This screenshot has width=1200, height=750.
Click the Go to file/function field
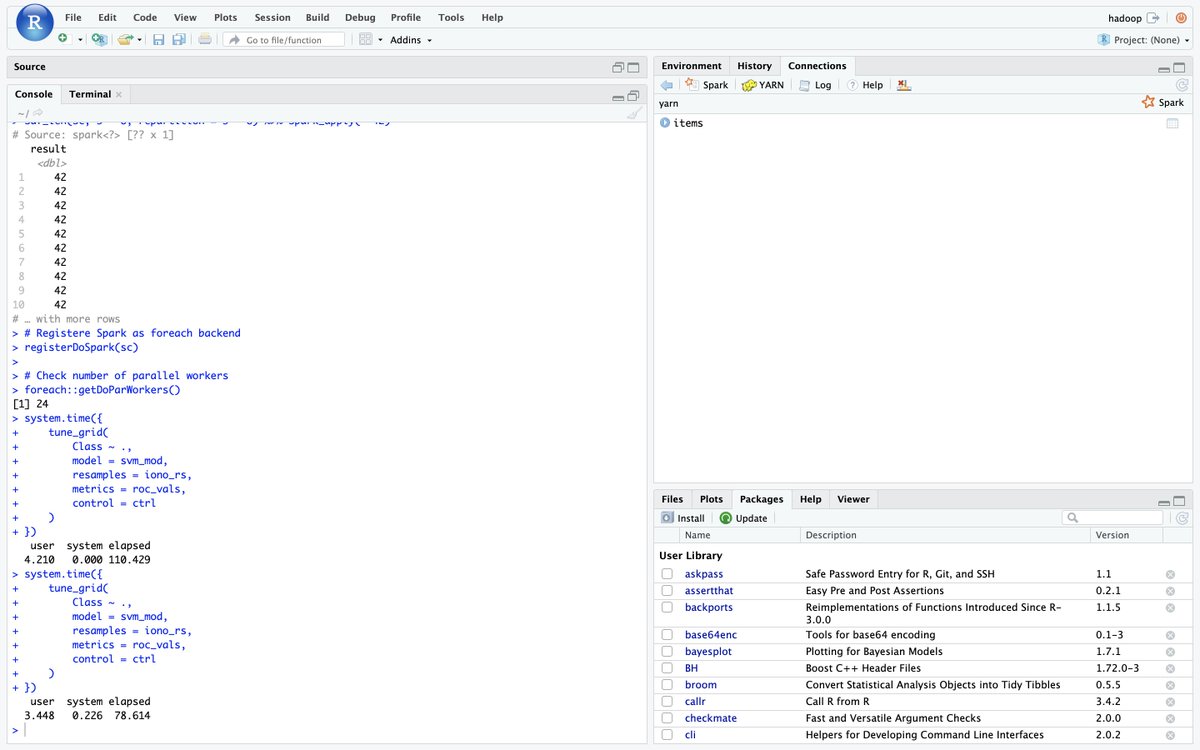(284, 40)
